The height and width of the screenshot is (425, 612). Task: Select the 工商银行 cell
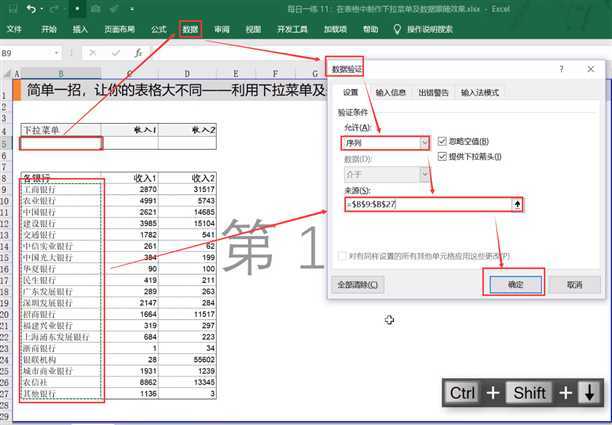61,190
